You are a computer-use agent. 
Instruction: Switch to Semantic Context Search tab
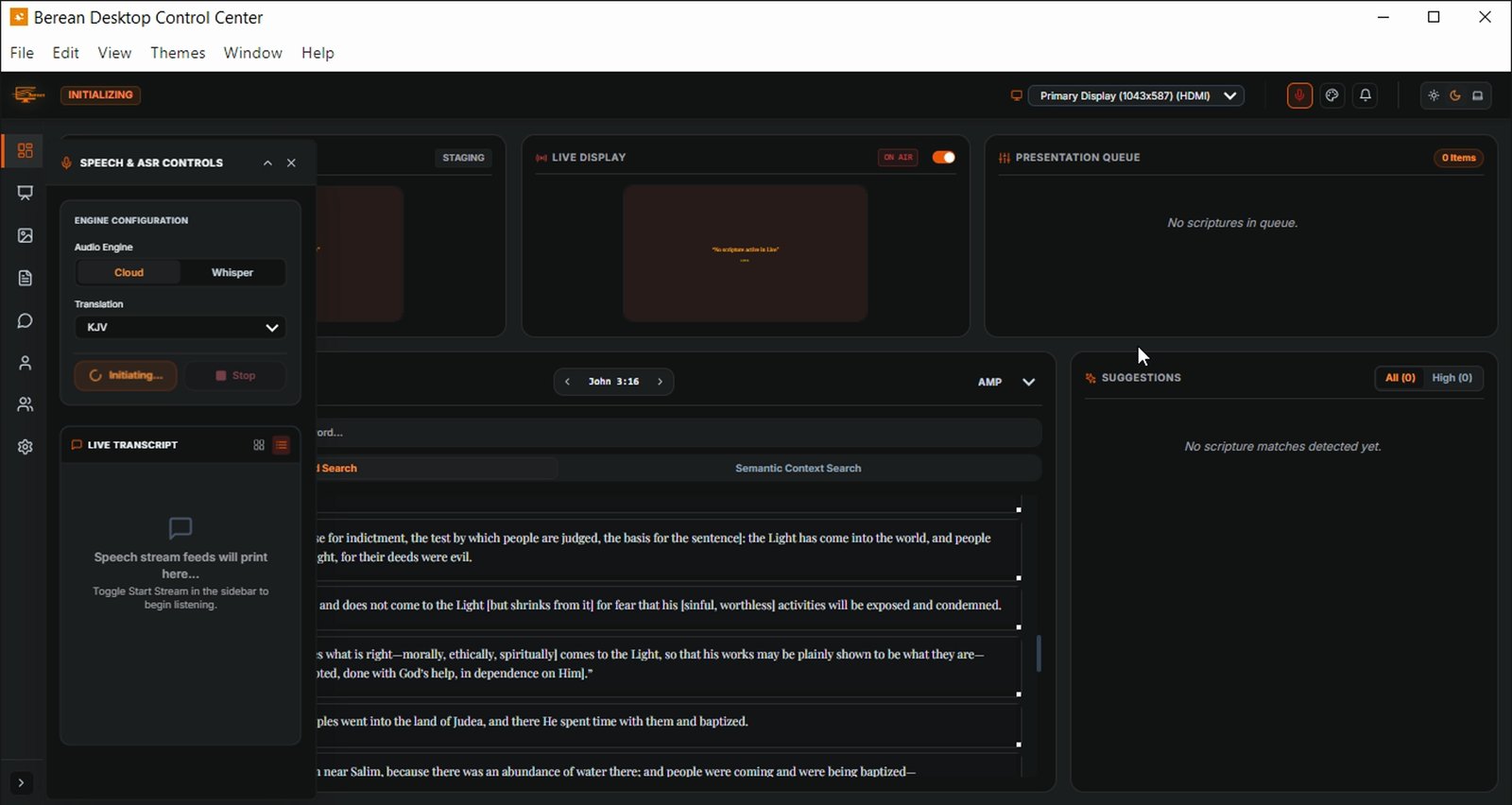(799, 468)
